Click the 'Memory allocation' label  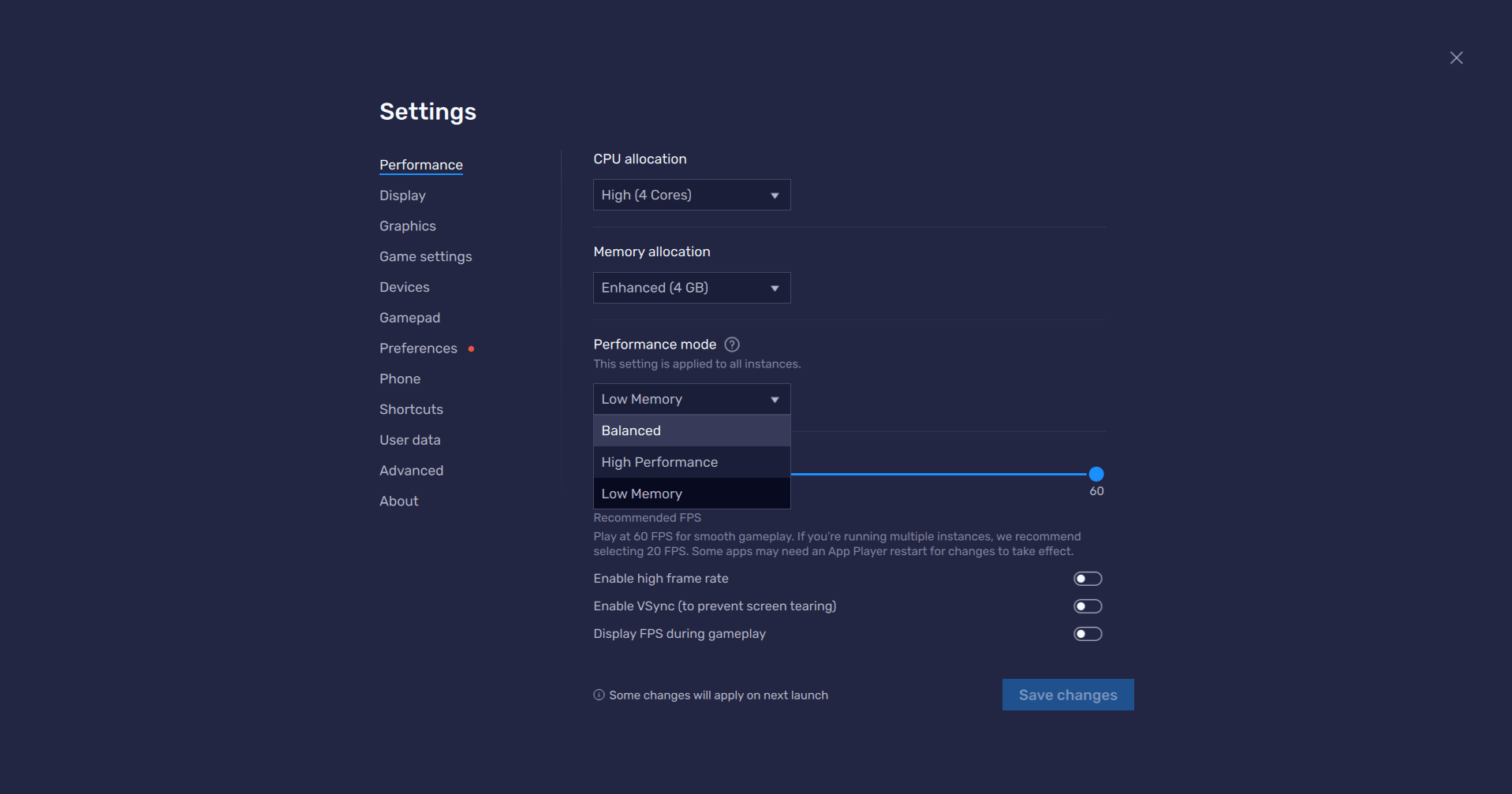(652, 252)
